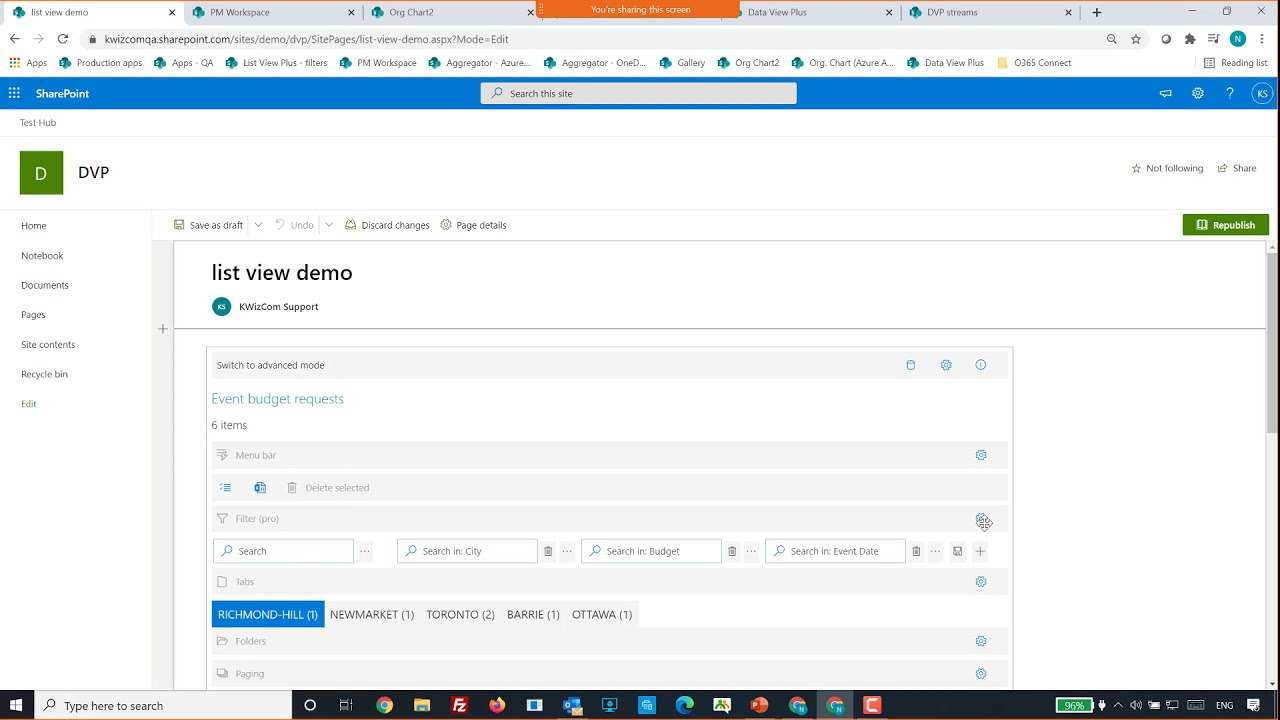Select the OTTAWA (1) tab
The height and width of the screenshot is (720, 1280).
click(602, 614)
